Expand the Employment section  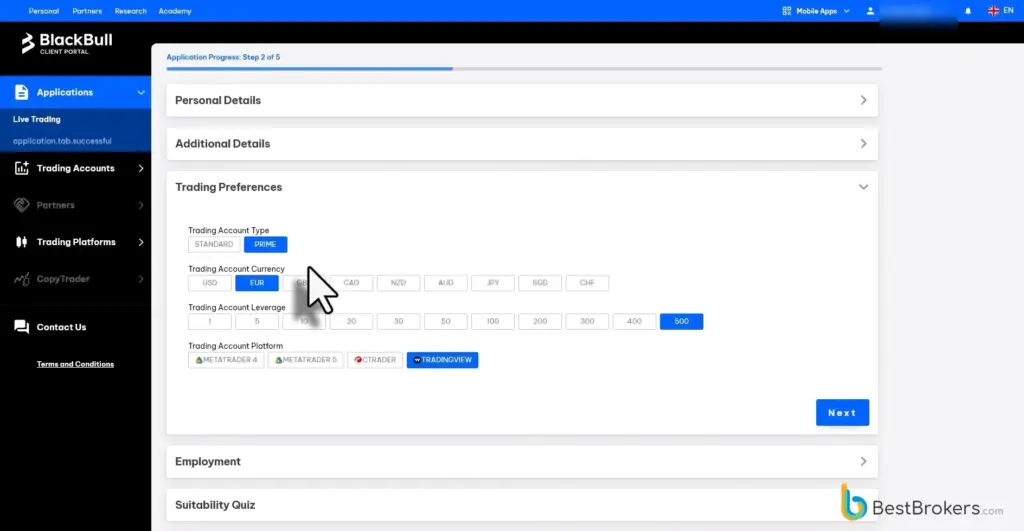(522, 462)
